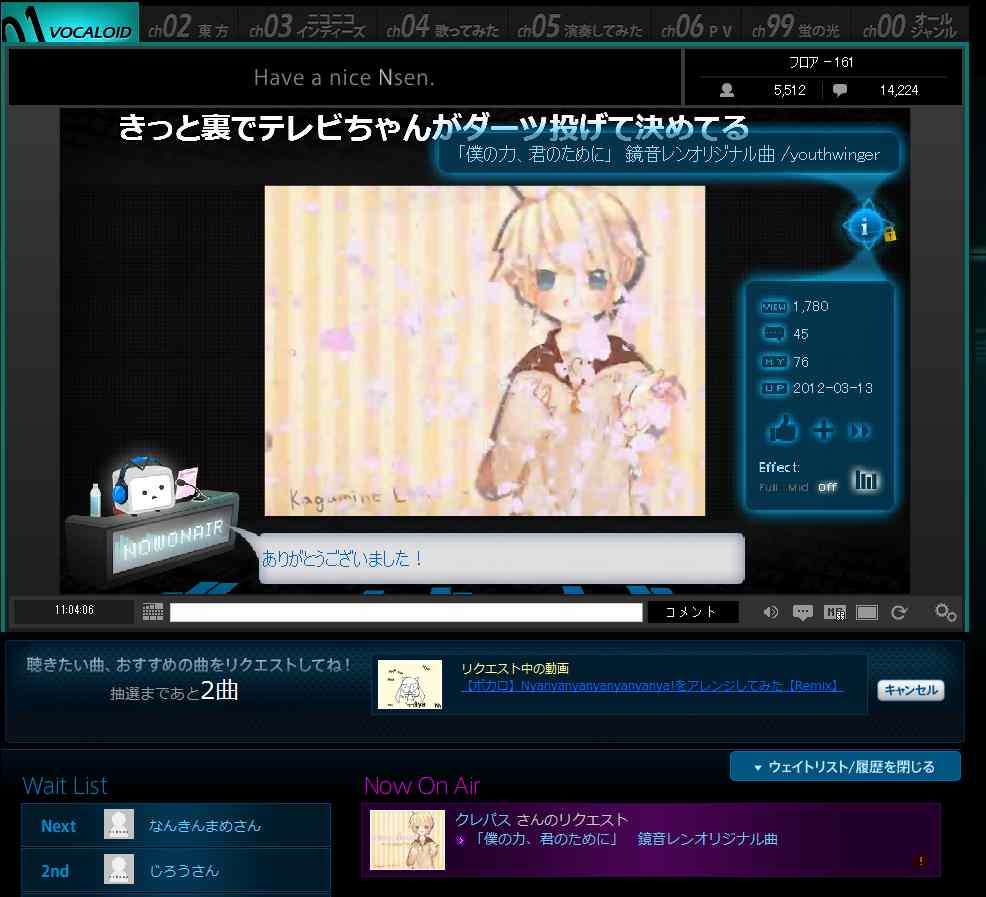Image resolution: width=986 pixels, height=897 pixels.
Task: Click the Now On Air song thumbnail
Action: [x=407, y=840]
